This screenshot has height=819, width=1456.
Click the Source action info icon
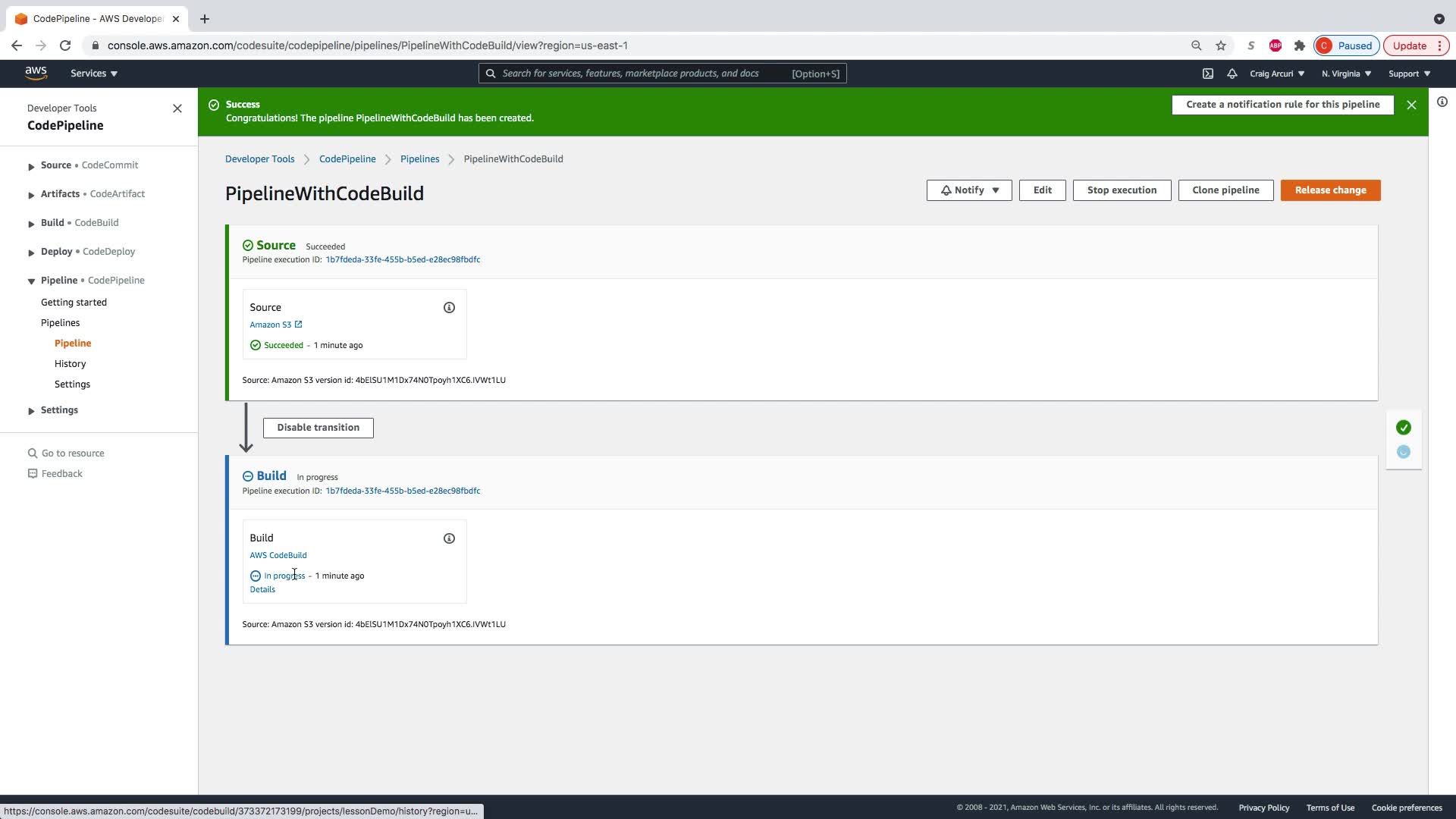tap(449, 308)
